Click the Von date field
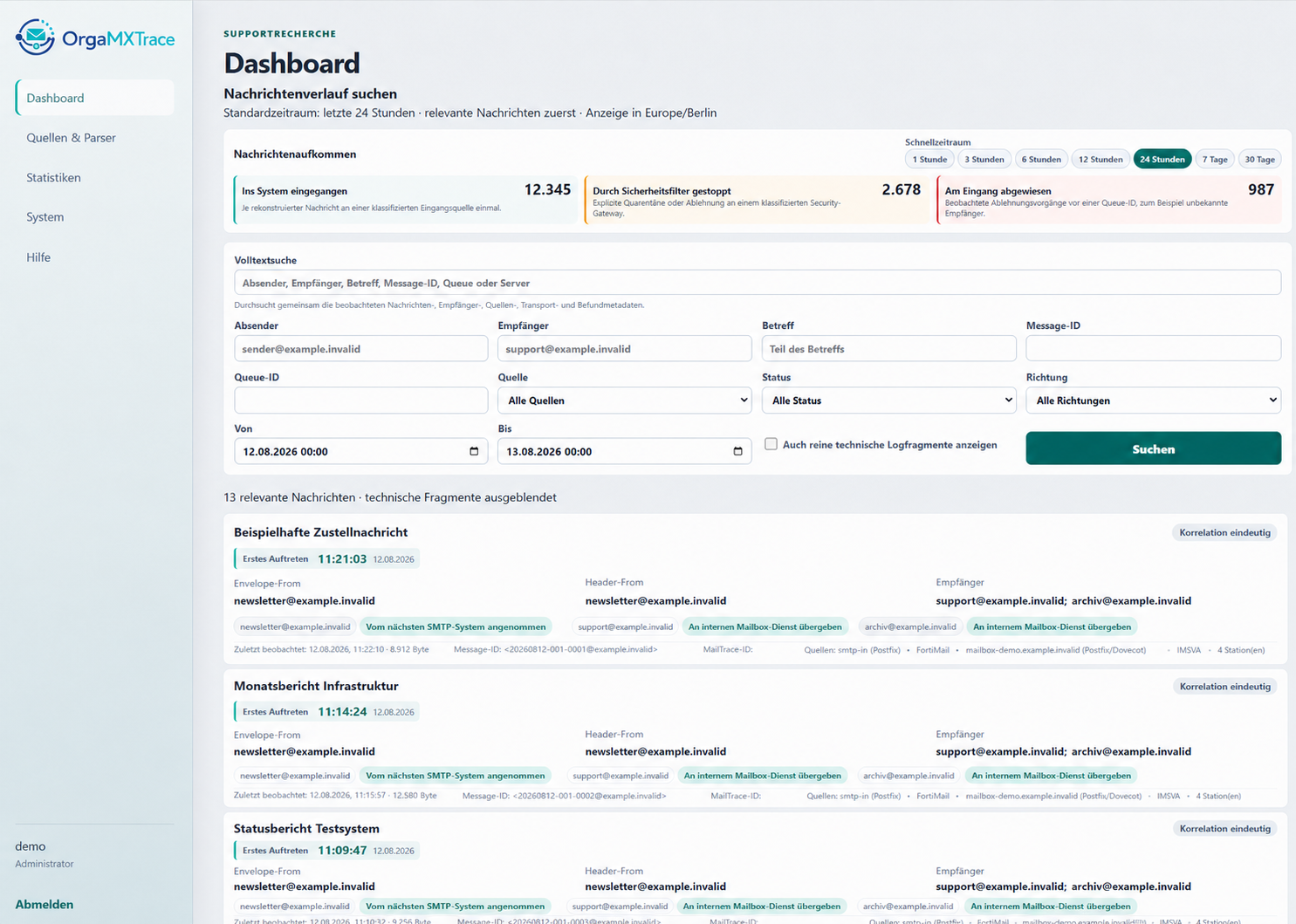This screenshot has height=924, width=1296. (360, 451)
